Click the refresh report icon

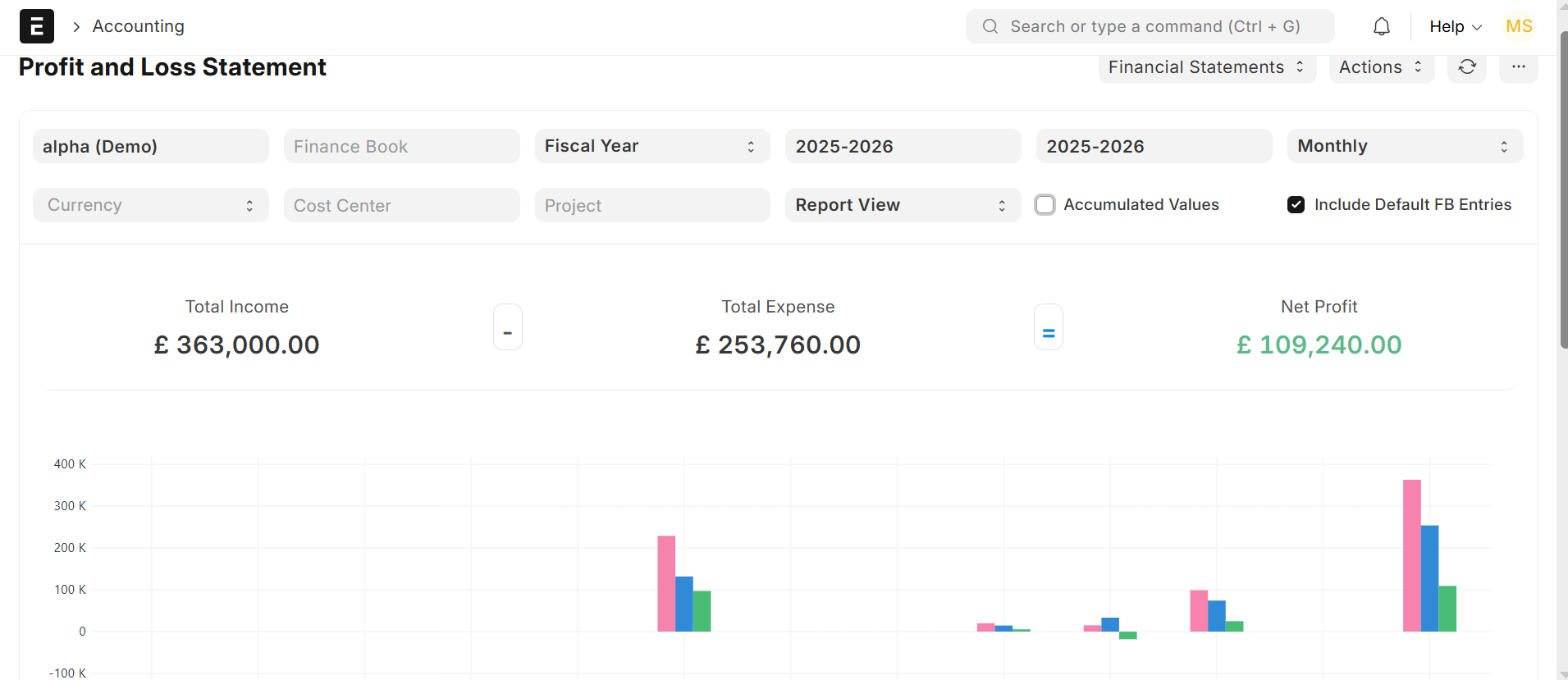1467,67
